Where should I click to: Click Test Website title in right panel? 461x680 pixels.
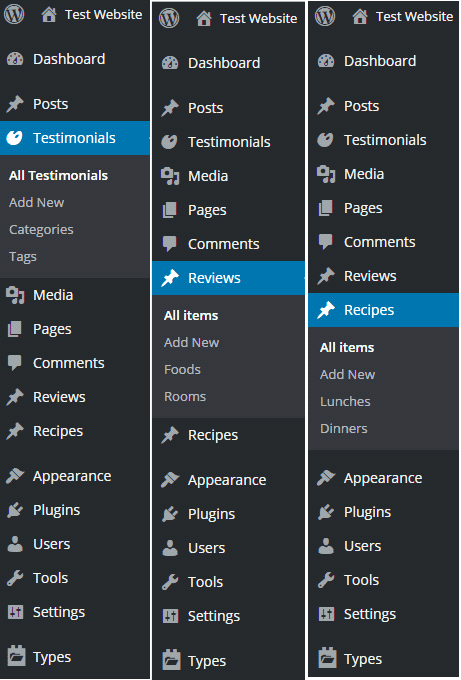coord(415,17)
